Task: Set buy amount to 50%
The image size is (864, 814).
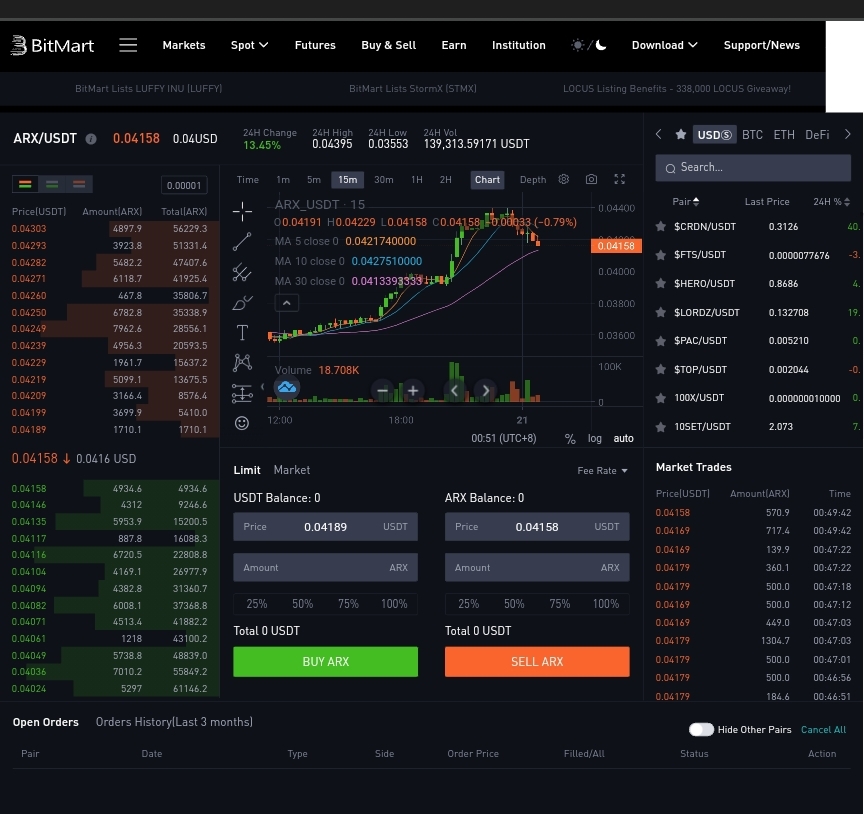Action: 303,604
